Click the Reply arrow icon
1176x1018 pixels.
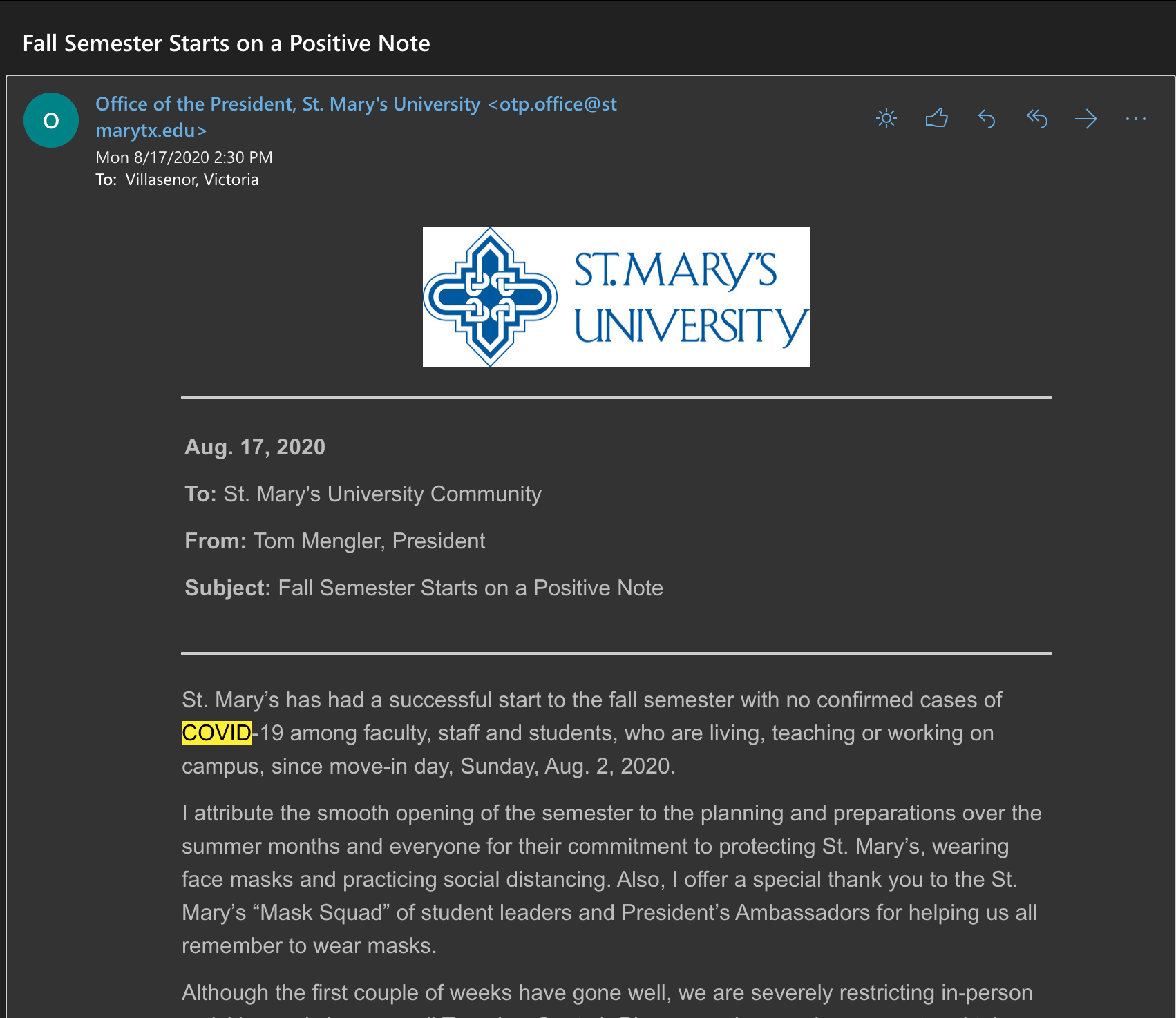(x=987, y=119)
